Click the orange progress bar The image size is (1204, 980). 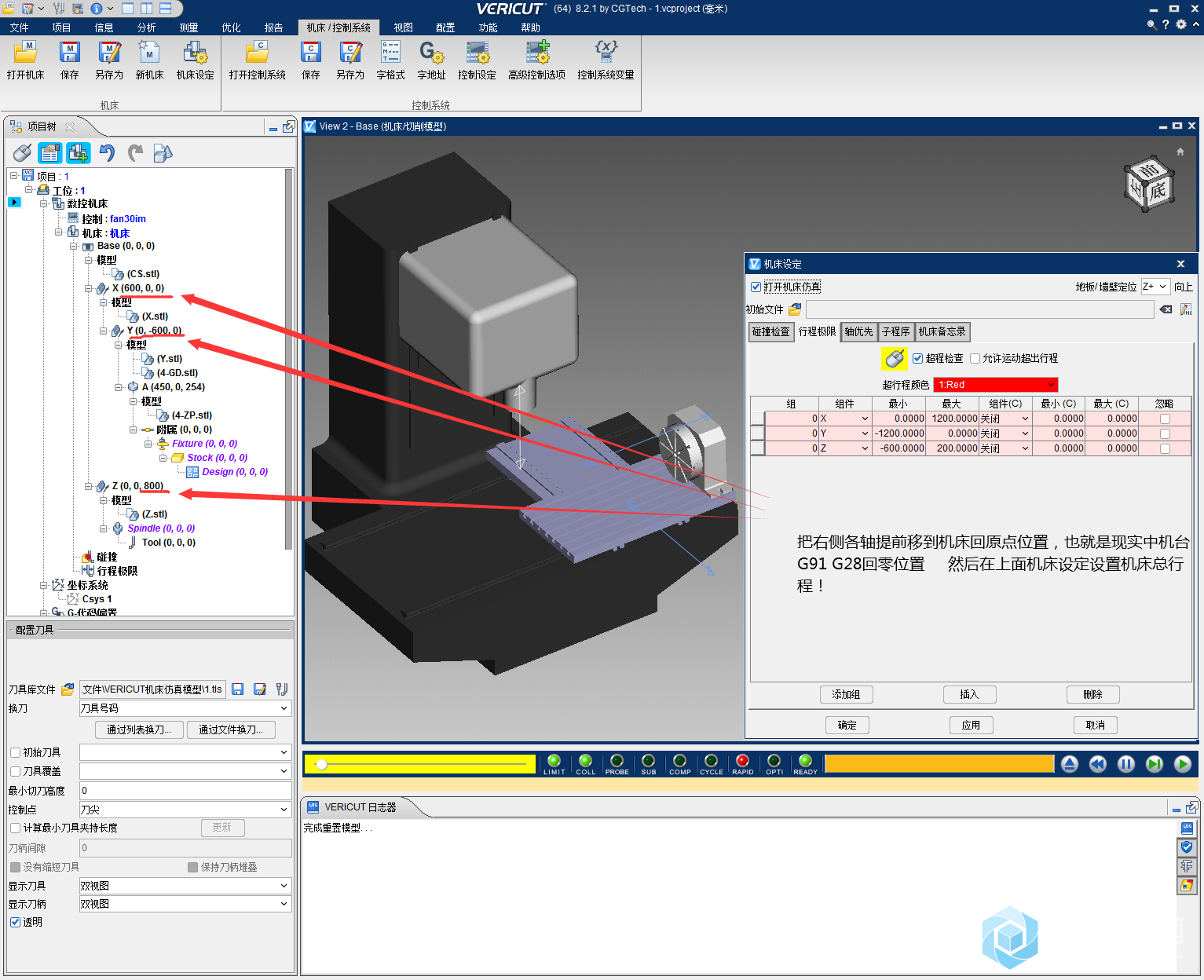[939, 764]
